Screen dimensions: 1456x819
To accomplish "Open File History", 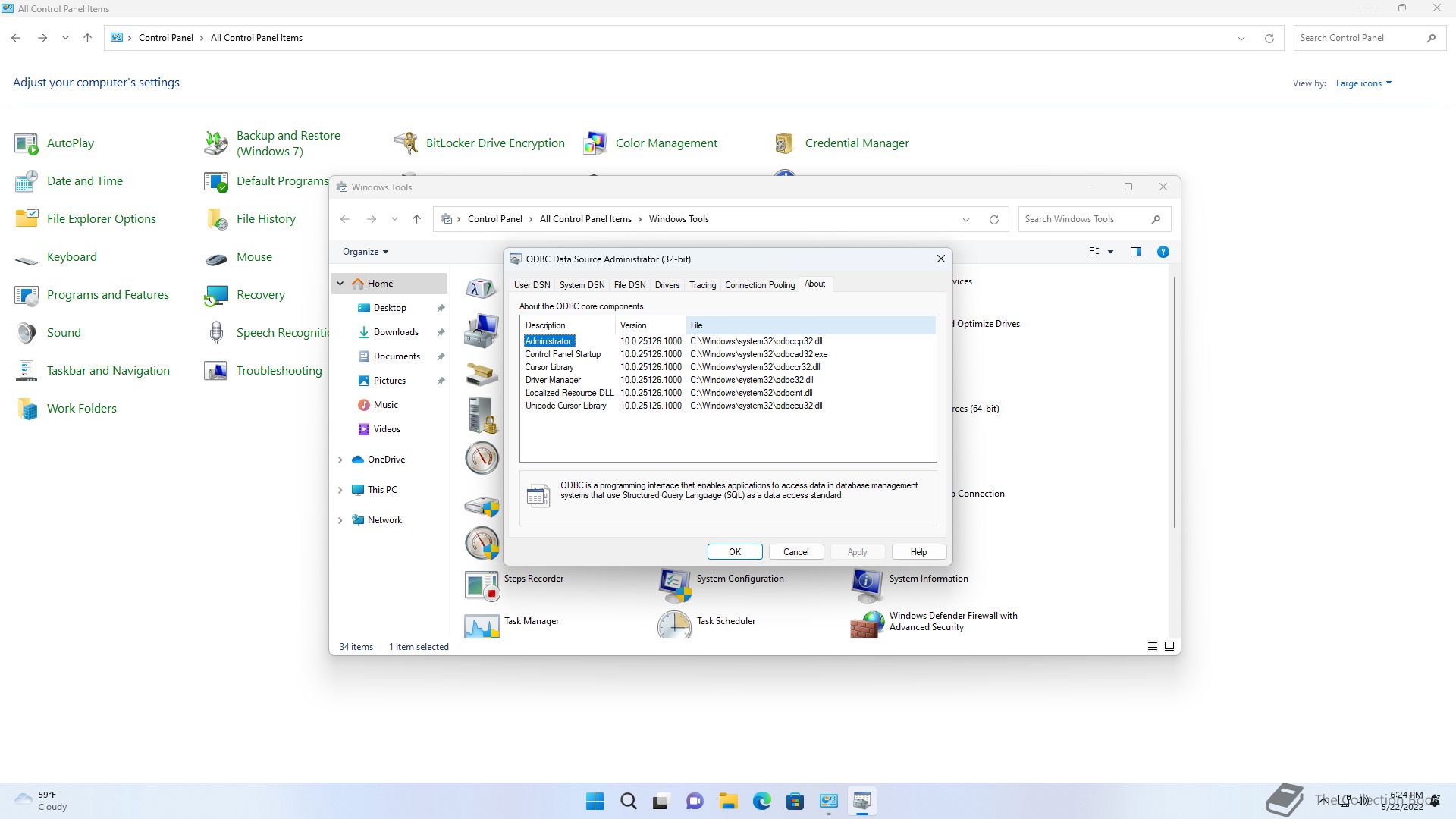I will point(250,219).
